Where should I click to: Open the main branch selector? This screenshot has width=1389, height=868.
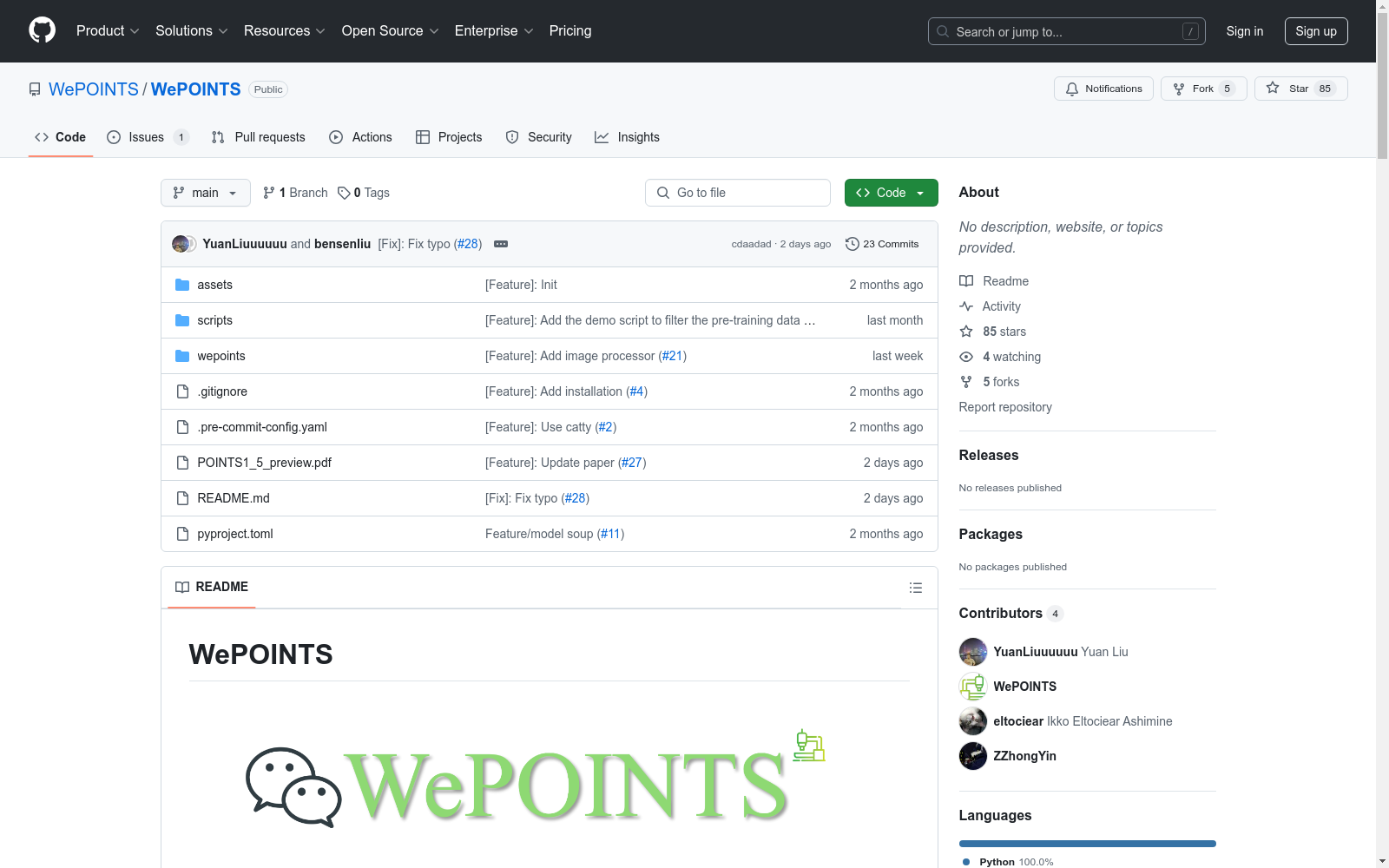pyautogui.click(x=206, y=193)
